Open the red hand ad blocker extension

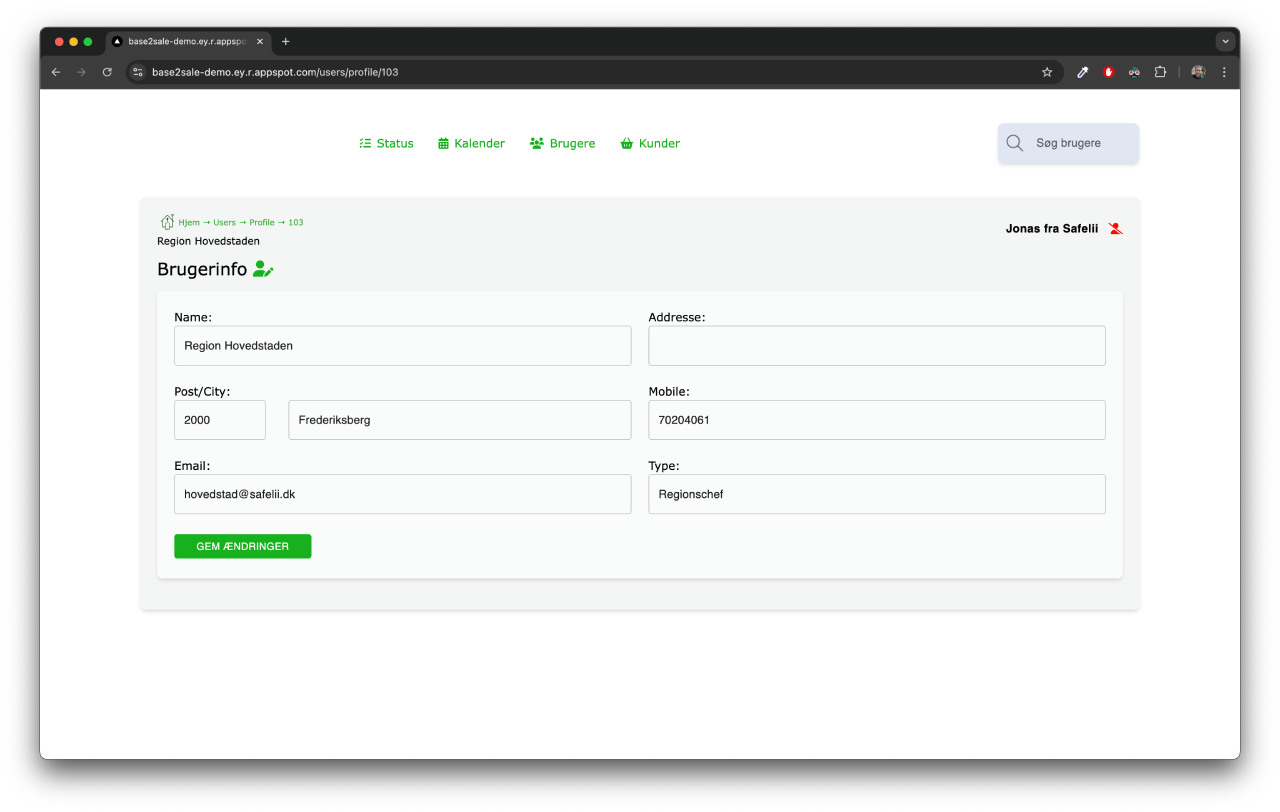click(x=1108, y=72)
